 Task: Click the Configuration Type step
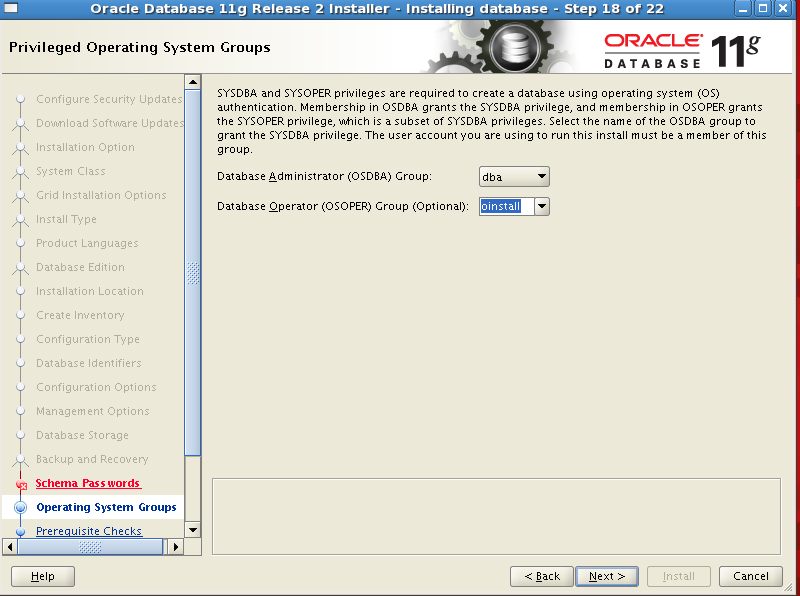(88, 339)
